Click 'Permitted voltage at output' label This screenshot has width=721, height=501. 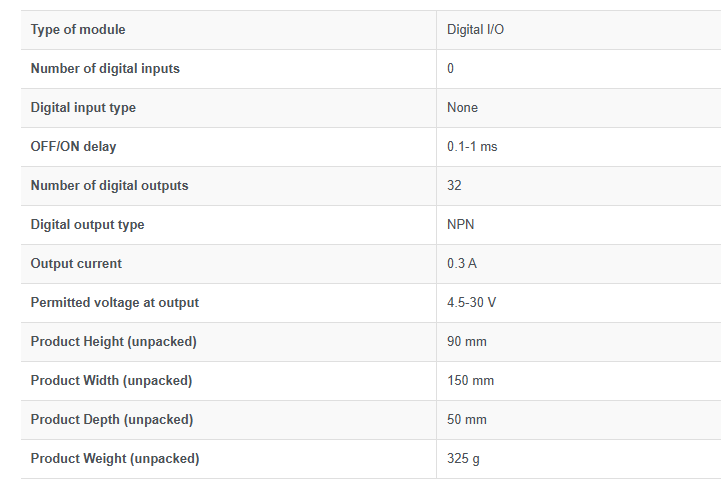pyautogui.click(x=114, y=303)
